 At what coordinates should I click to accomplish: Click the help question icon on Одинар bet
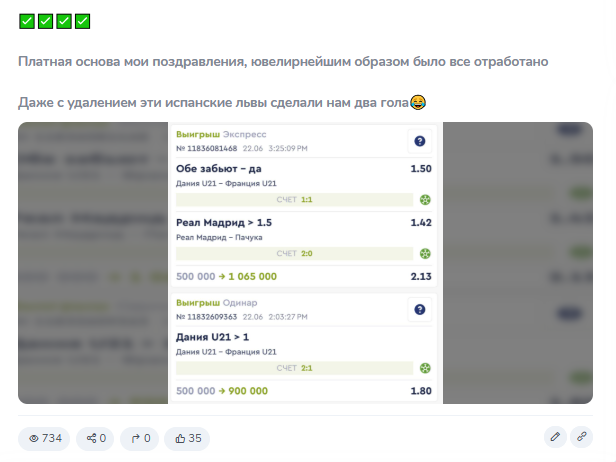pyautogui.click(x=420, y=310)
